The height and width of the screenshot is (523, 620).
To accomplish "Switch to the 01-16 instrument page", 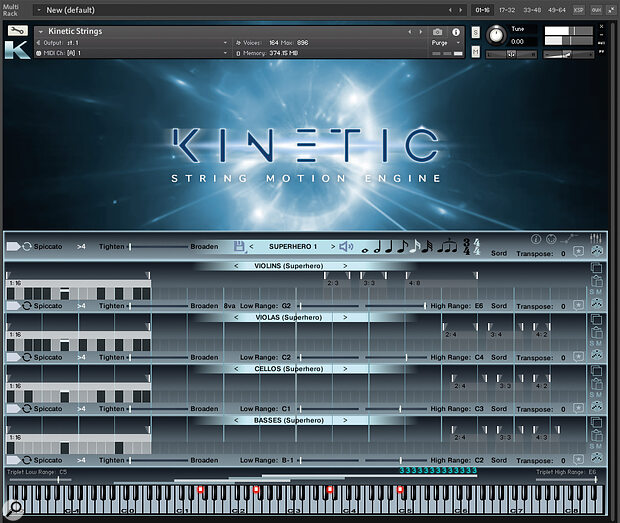I will pyautogui.click(x=482, y=10).
